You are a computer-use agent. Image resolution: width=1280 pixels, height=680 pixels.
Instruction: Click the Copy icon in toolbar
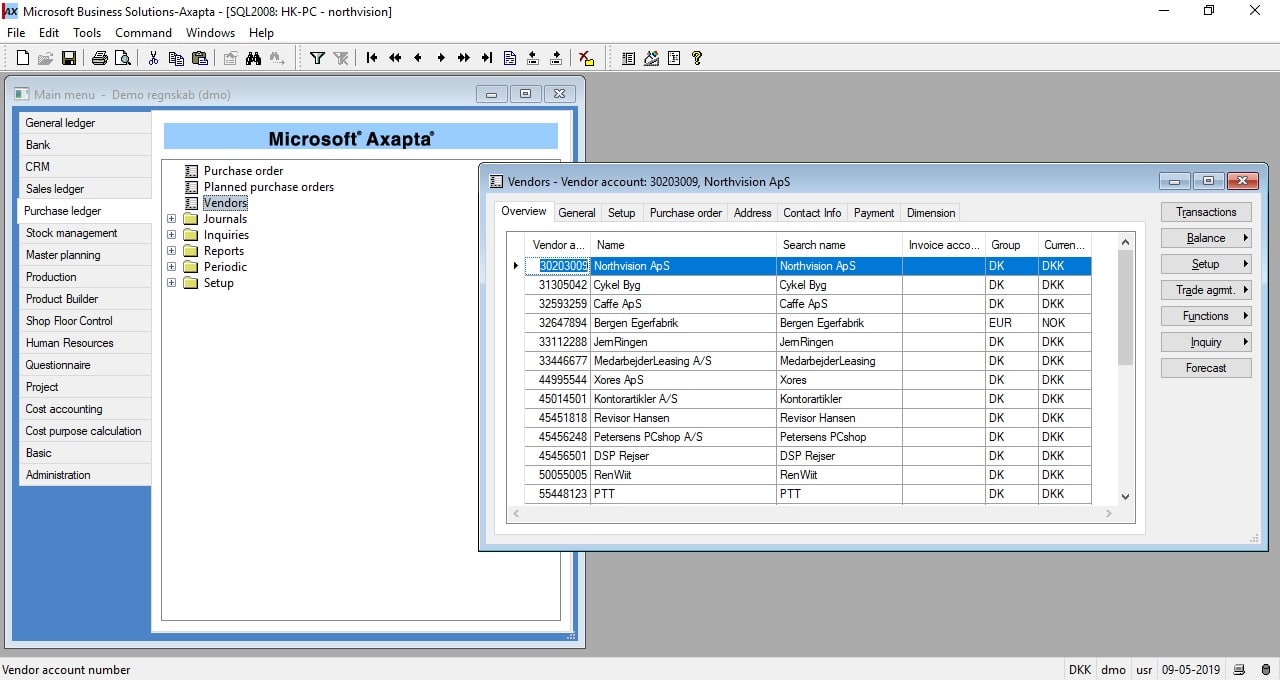pos(176,58)
